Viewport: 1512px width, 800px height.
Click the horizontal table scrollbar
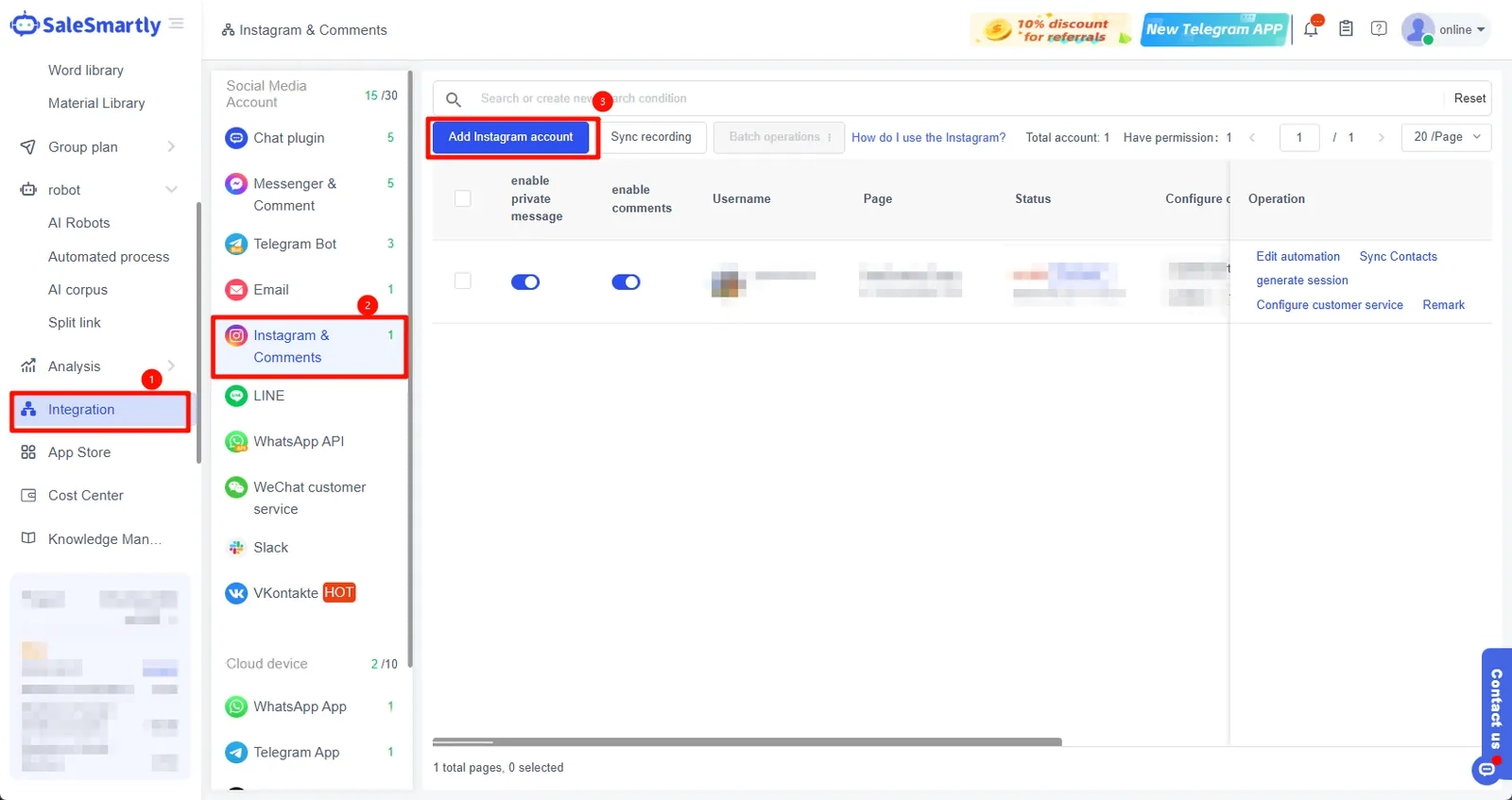point(747,742)
